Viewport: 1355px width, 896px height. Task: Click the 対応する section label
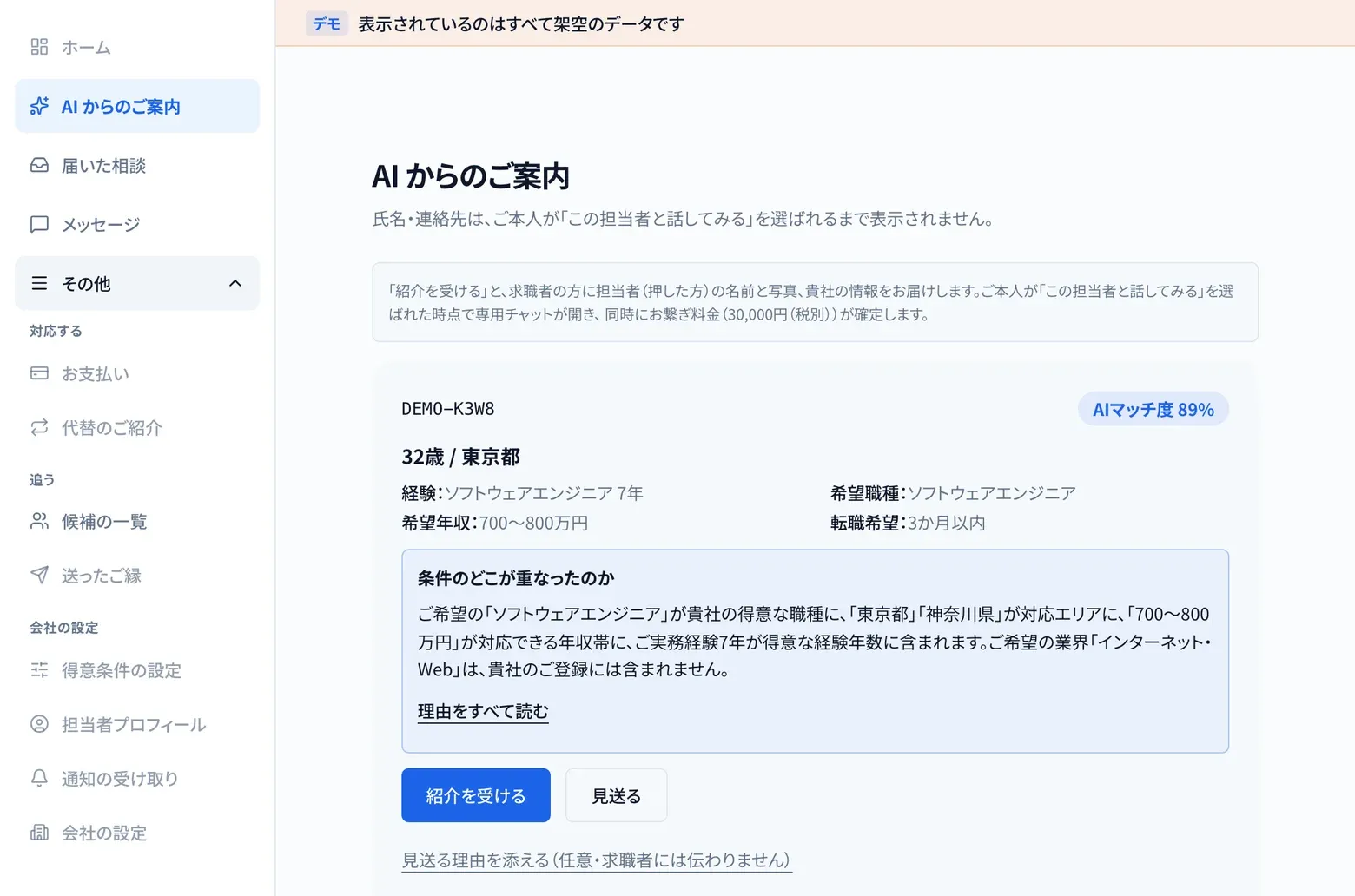[56, 331]
